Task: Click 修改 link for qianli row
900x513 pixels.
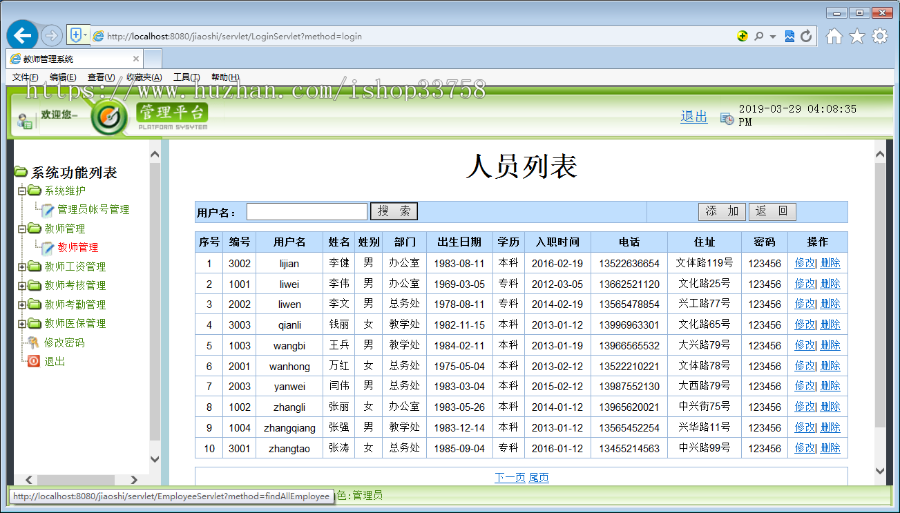Action: pyautogui.click(x=805, y=324)
